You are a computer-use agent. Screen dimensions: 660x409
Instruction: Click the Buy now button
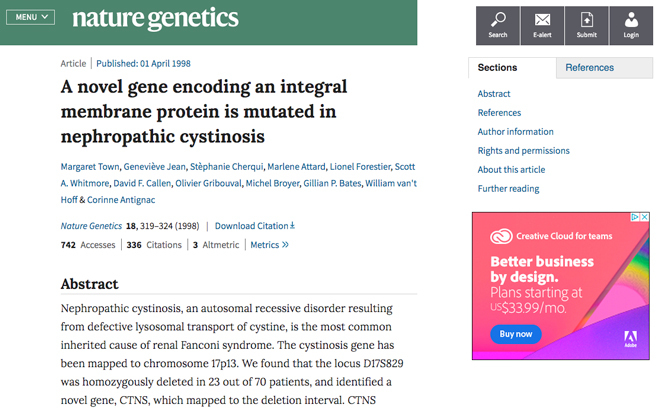pos(516,333)
